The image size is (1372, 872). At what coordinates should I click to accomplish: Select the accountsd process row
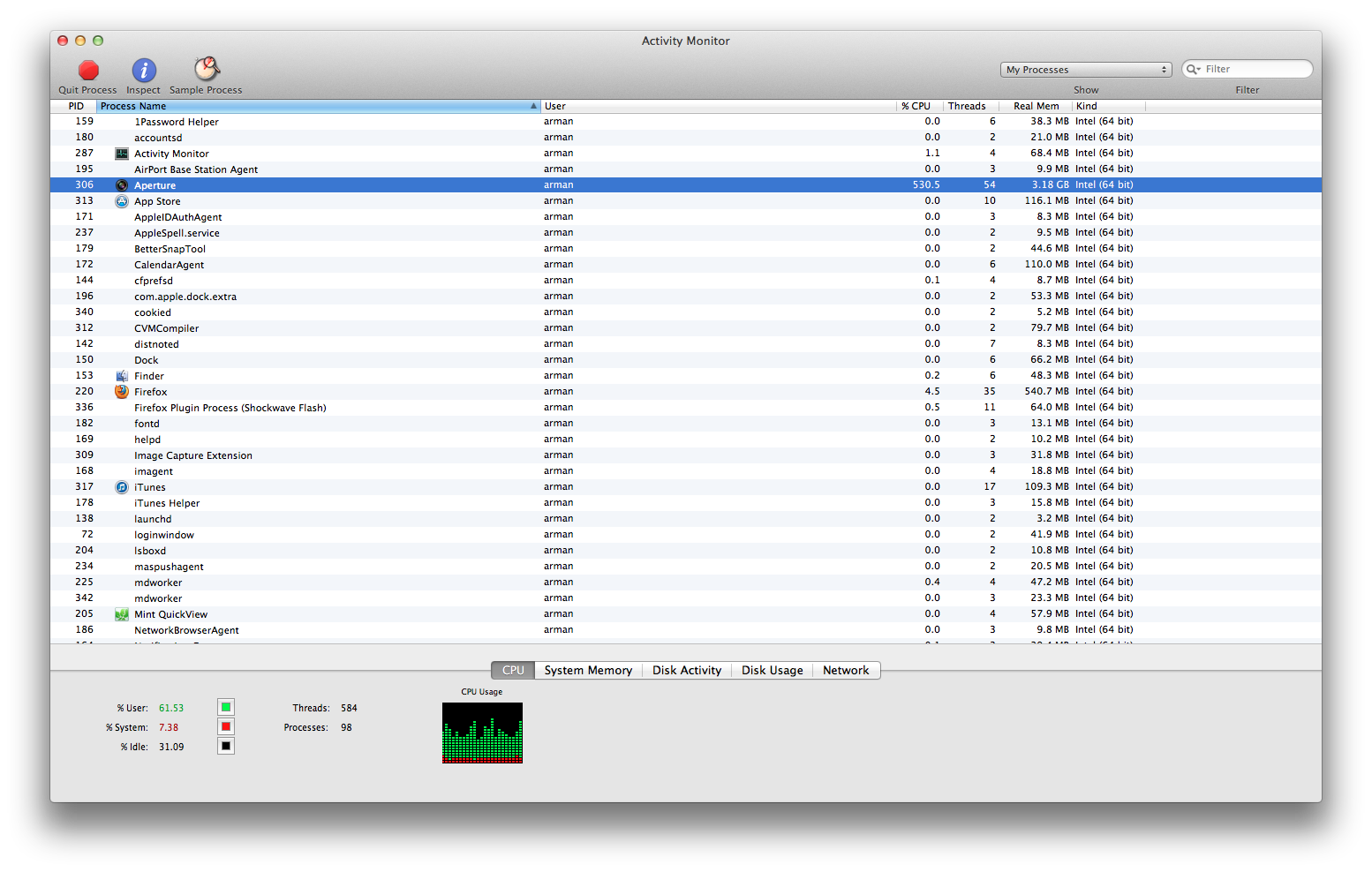[x=686, y=138]
